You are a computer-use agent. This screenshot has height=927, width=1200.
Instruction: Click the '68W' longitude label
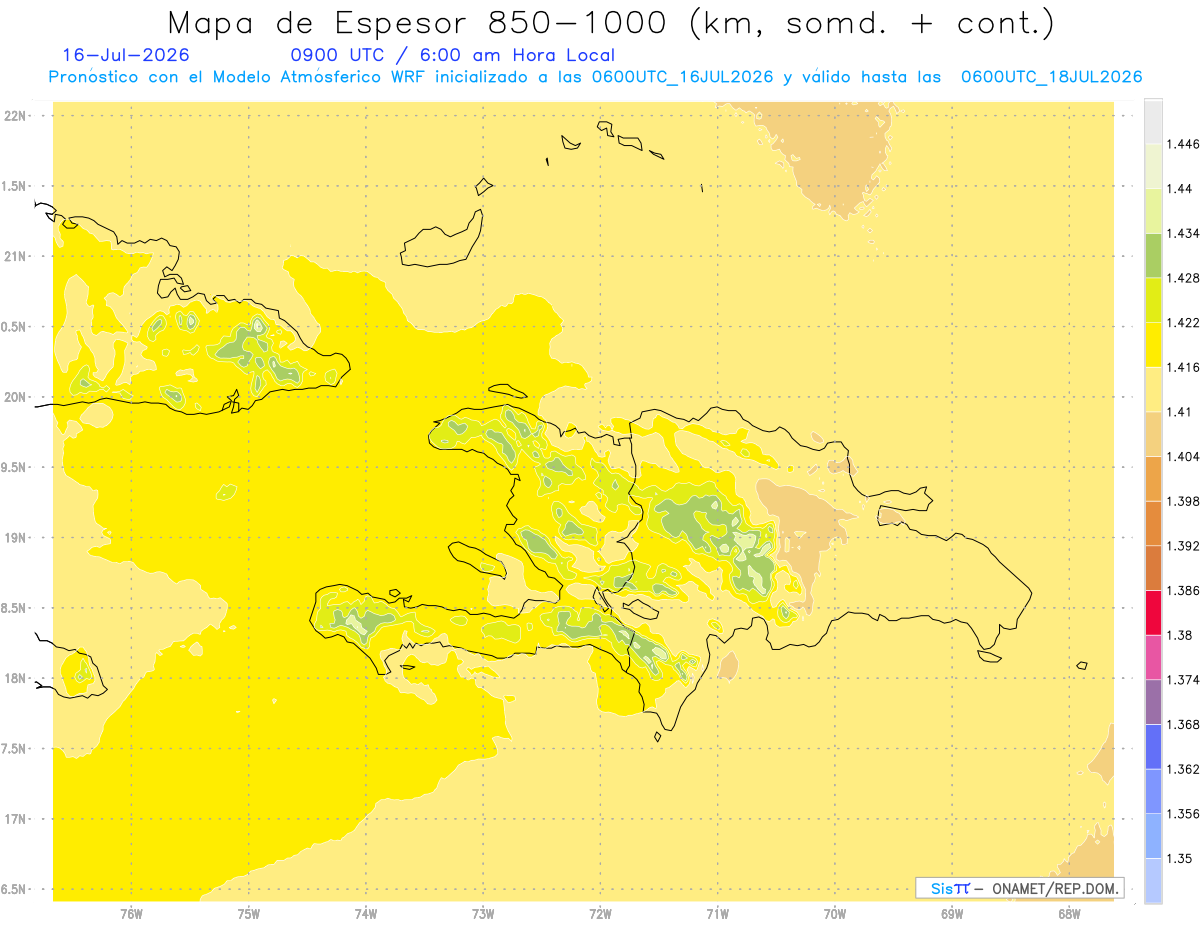point(1069,913)
